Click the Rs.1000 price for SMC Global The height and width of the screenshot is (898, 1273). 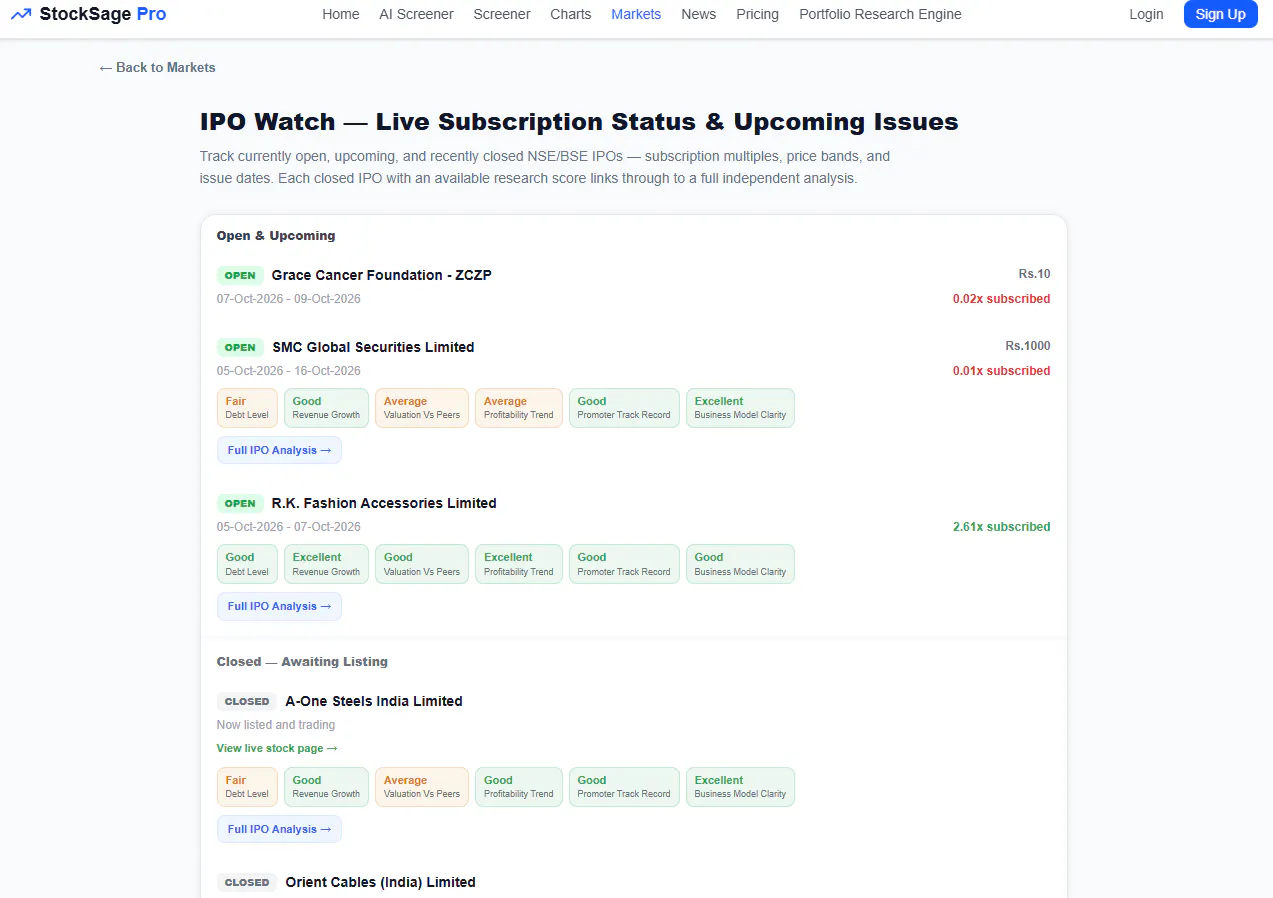click(1028, 346)
